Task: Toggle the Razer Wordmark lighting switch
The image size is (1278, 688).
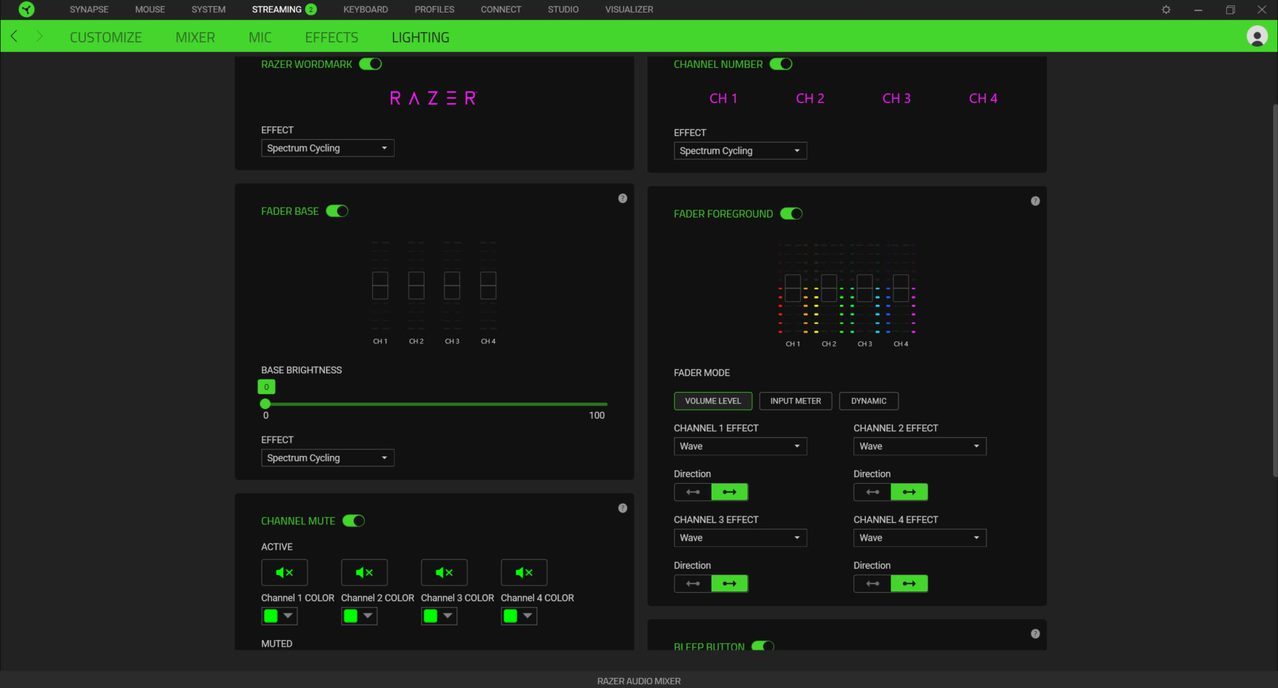Action: (370, 64)
